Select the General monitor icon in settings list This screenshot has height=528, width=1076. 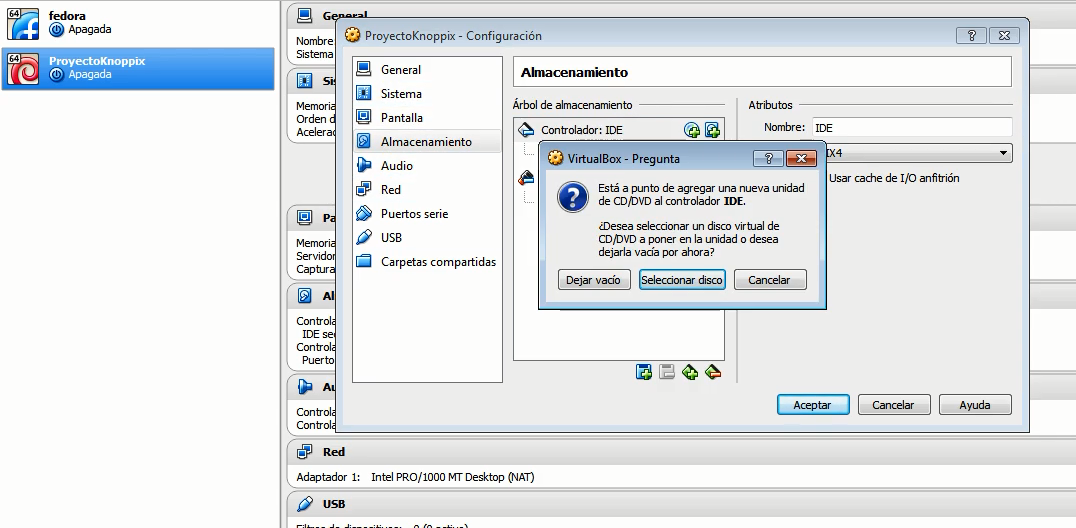coord(364,69)
